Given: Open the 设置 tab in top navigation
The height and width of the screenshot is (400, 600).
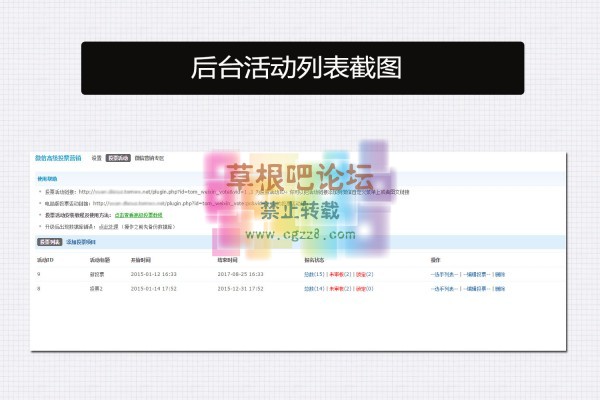Looking at the screenshot, I should tap(96, 158).
